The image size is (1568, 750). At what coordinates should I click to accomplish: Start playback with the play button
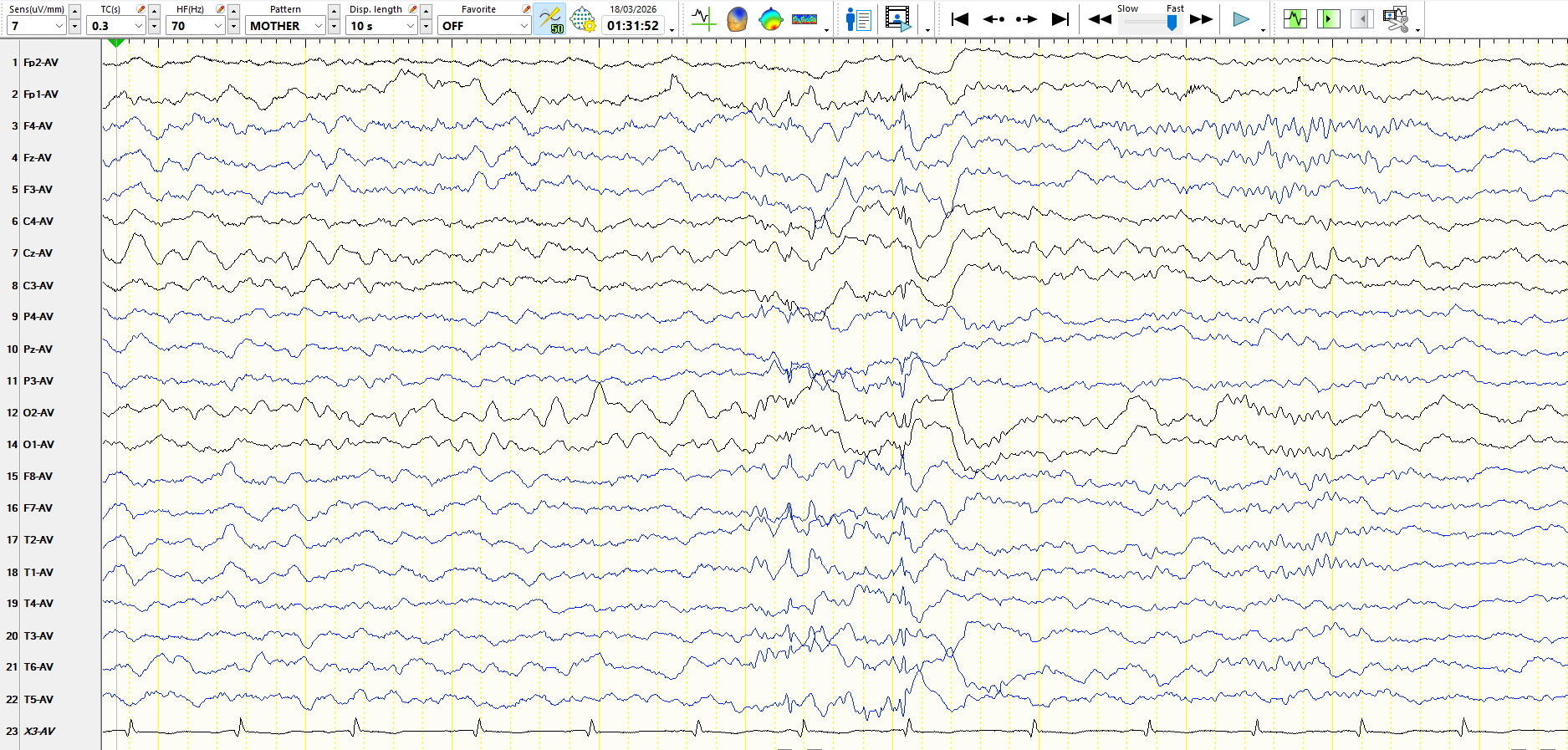[1241, 18]
